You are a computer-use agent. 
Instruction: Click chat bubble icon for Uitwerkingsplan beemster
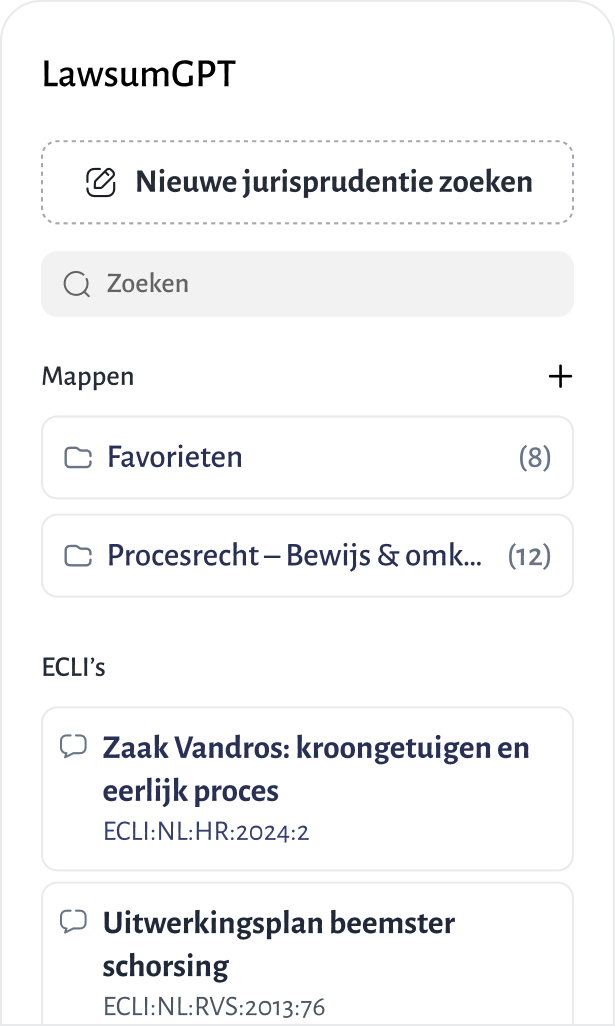pos(73,921)
